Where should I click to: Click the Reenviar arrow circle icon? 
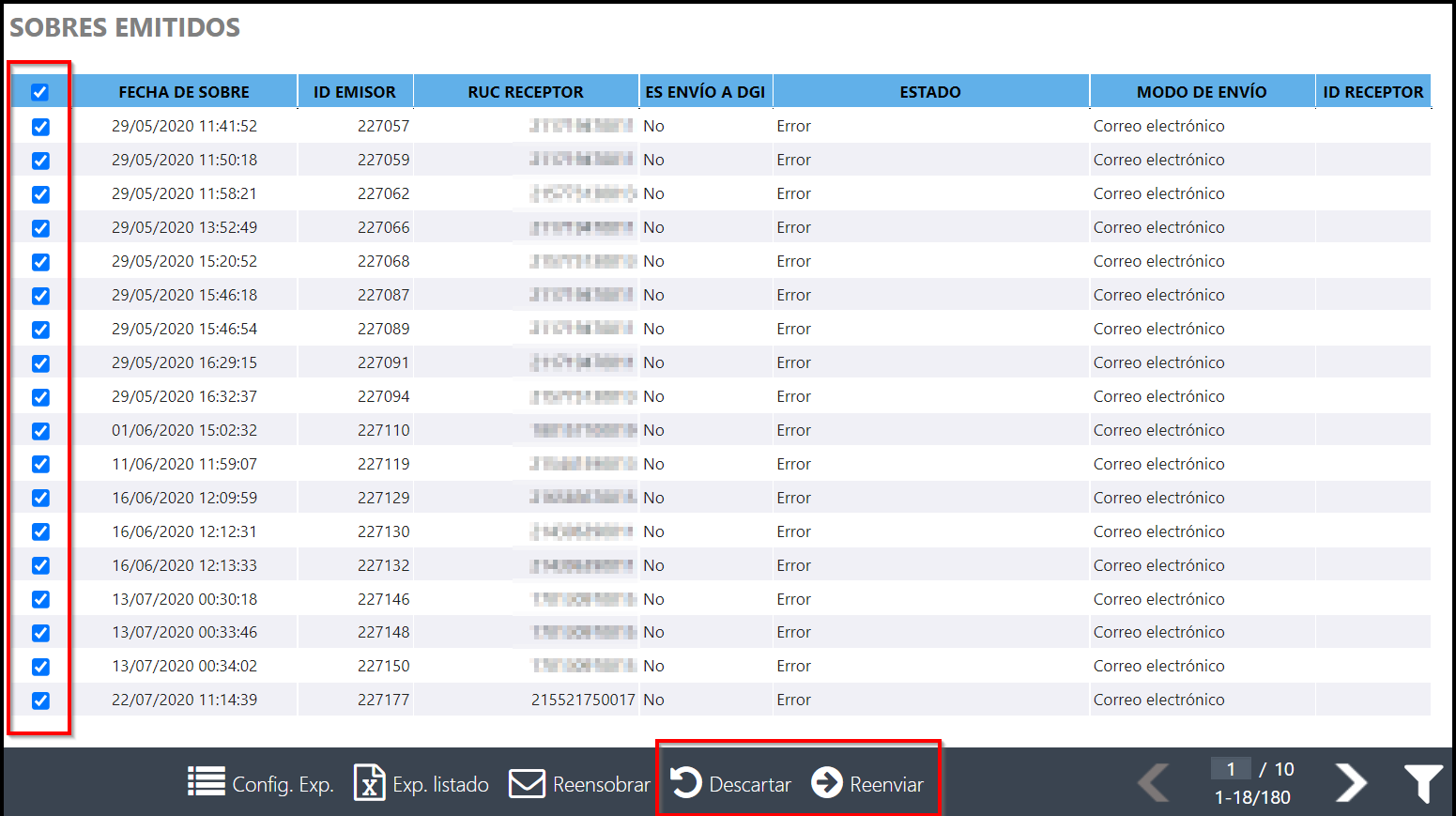[827, 782]
